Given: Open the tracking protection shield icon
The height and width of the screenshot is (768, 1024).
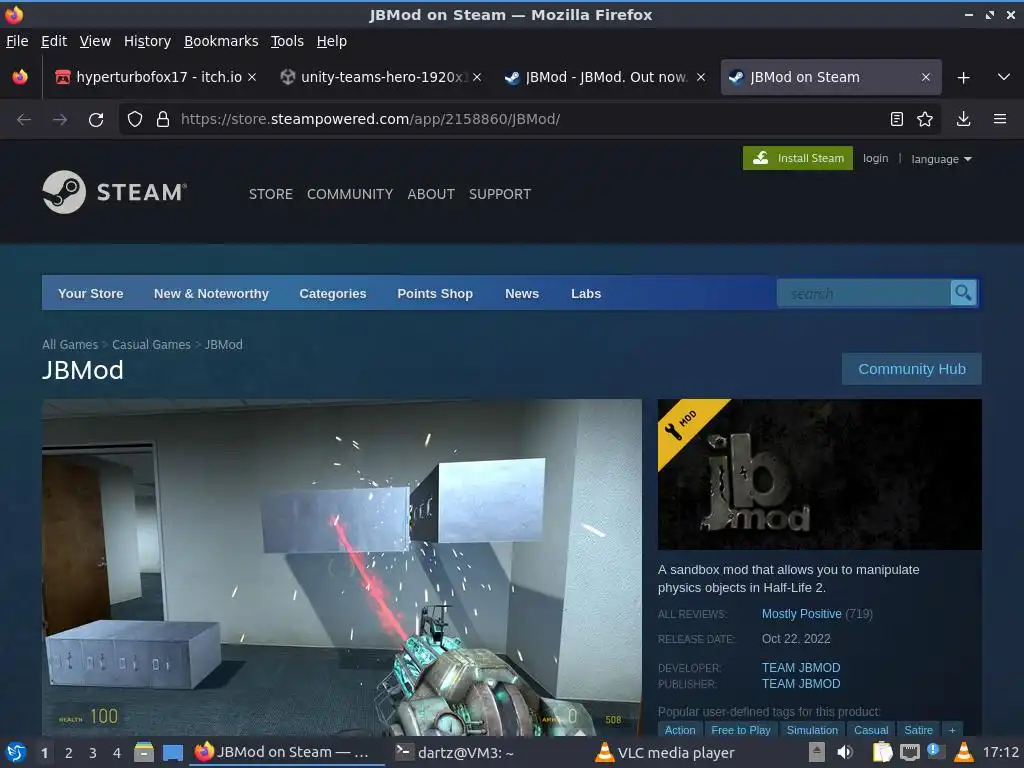Looking at the screenshot, I should tap(135, 119).
